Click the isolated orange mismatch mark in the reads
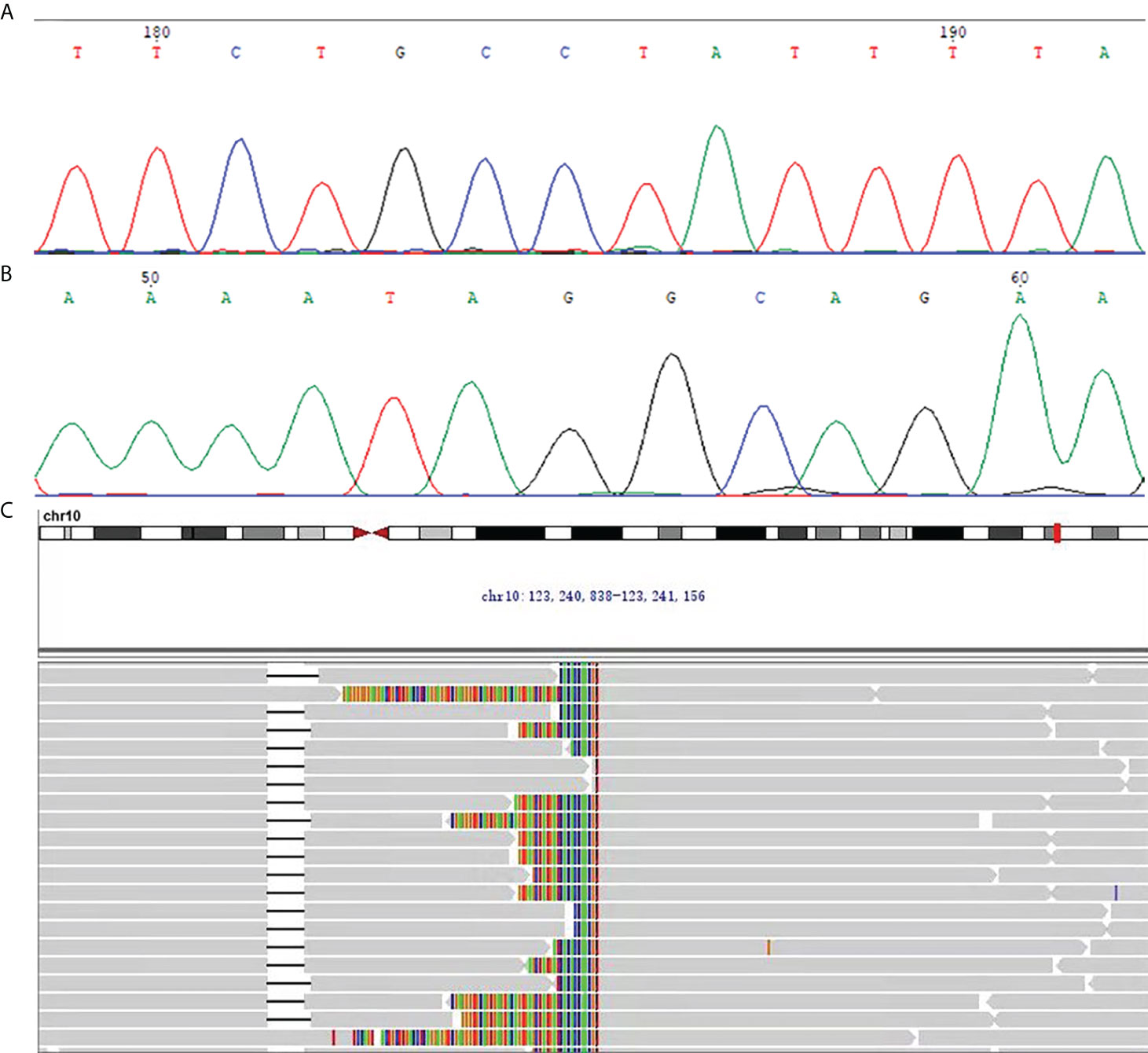 tap(768, 947)
